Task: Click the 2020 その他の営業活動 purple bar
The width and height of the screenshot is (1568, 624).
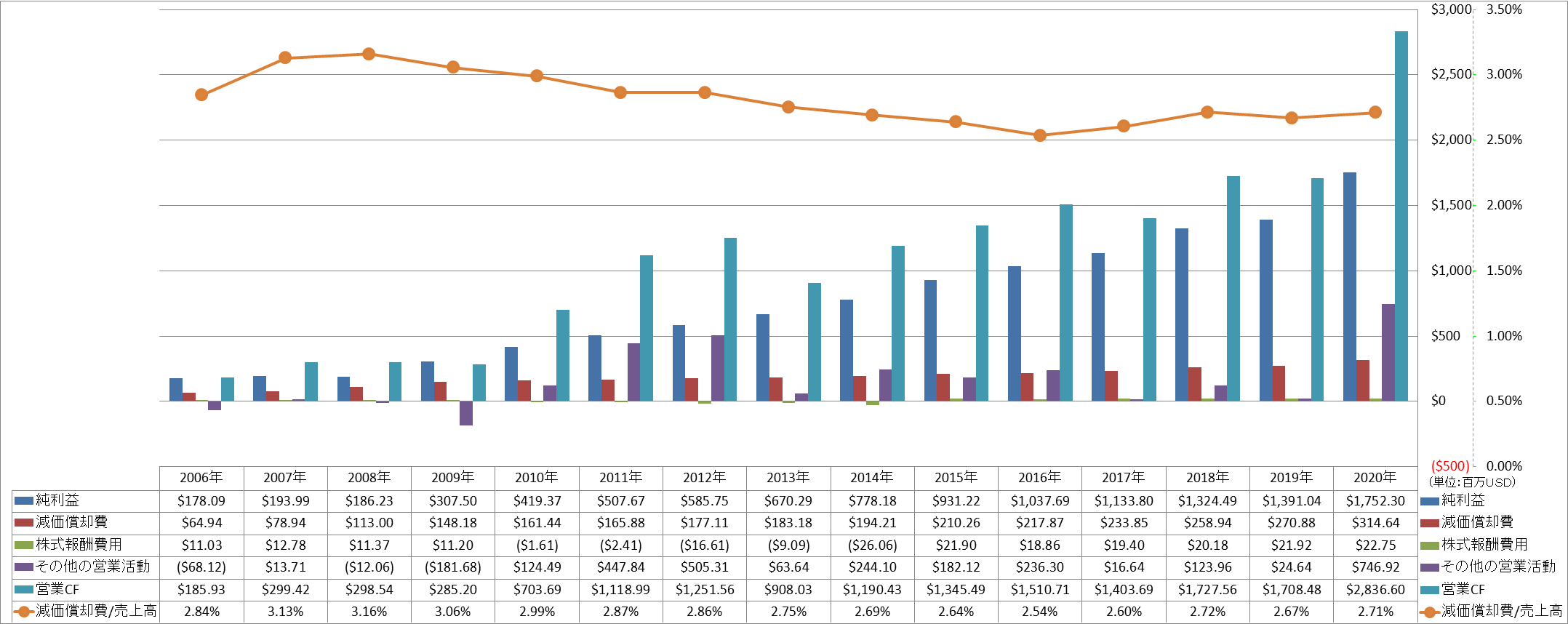Action: coord(1388,353)
